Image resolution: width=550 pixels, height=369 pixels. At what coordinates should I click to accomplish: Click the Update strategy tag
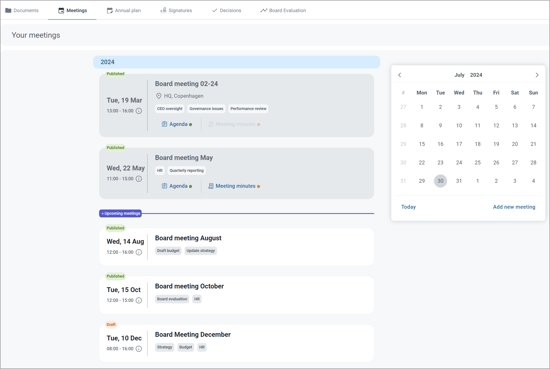click(201, 251)
